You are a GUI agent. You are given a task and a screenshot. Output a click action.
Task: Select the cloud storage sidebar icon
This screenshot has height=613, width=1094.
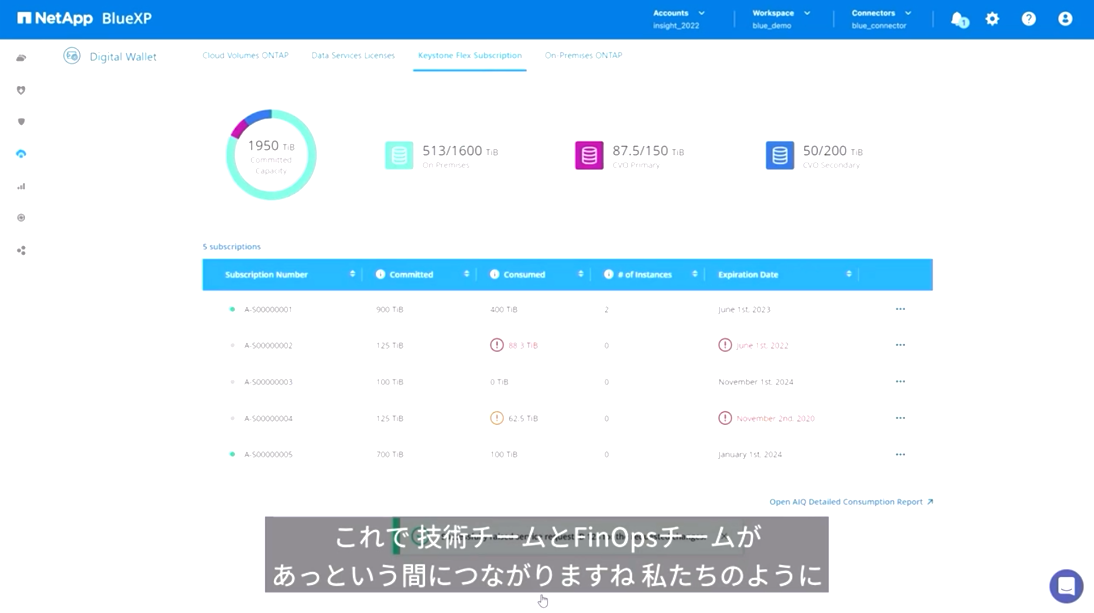point(21,58)
